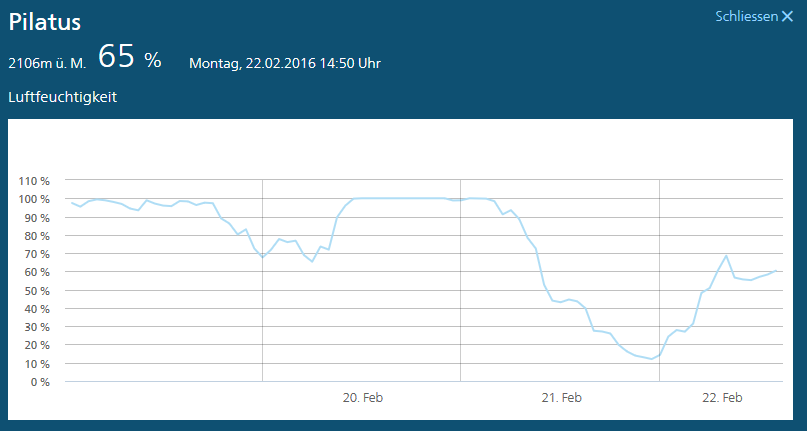Viewport: 807px width, 431px height.
Task: Click the Pilatus station title
Action: pyautogui.click(x=45, y=22)
